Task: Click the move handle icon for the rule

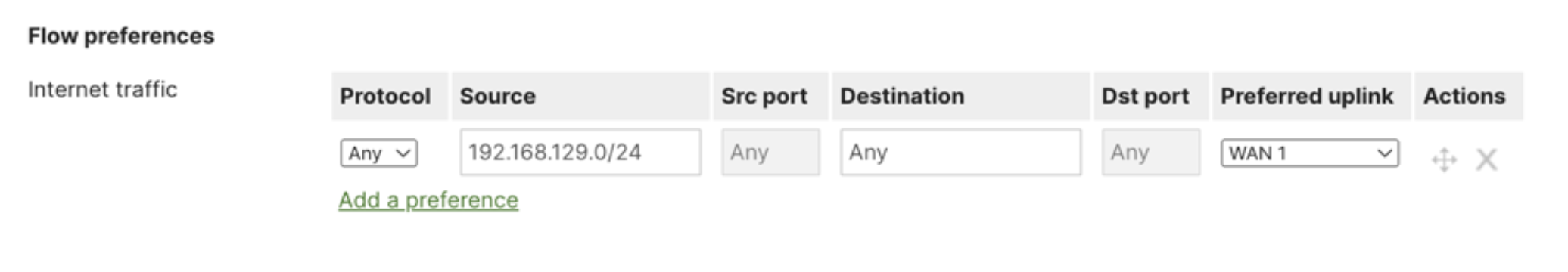Action: coord(1444,159)
